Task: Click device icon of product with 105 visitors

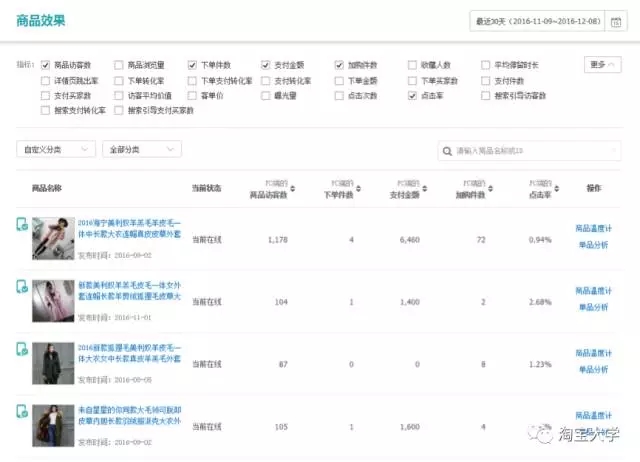Action: click(22, 411)
